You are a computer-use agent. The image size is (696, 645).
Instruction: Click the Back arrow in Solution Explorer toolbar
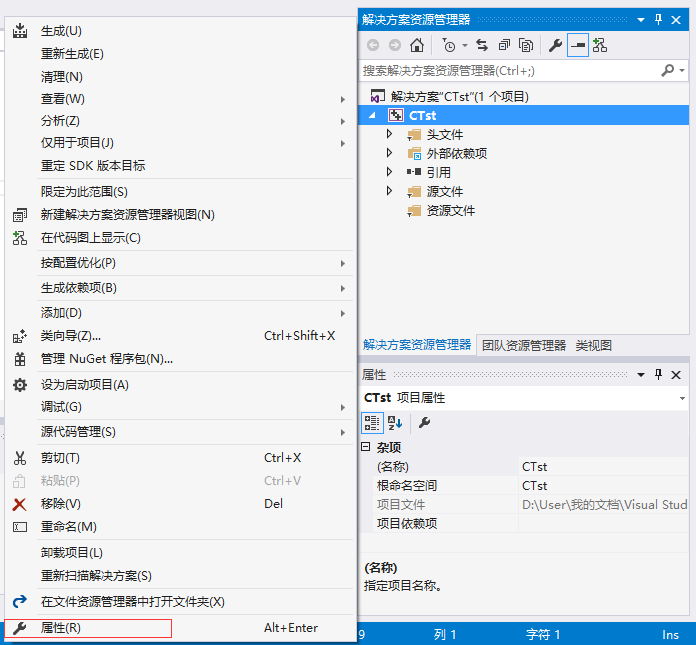pyautogui.click(x=373, y=45)
